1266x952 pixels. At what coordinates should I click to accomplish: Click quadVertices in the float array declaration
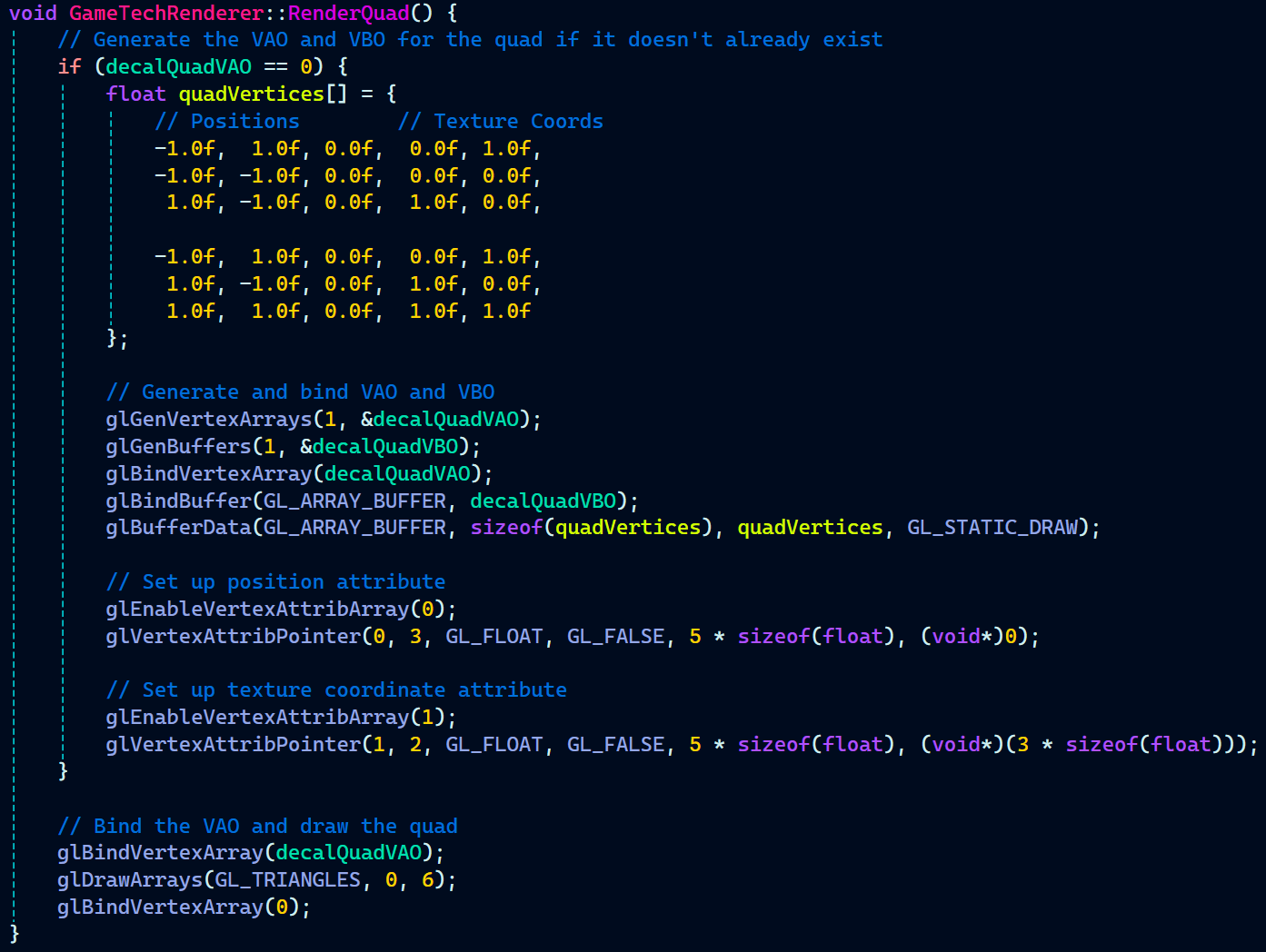251,94
